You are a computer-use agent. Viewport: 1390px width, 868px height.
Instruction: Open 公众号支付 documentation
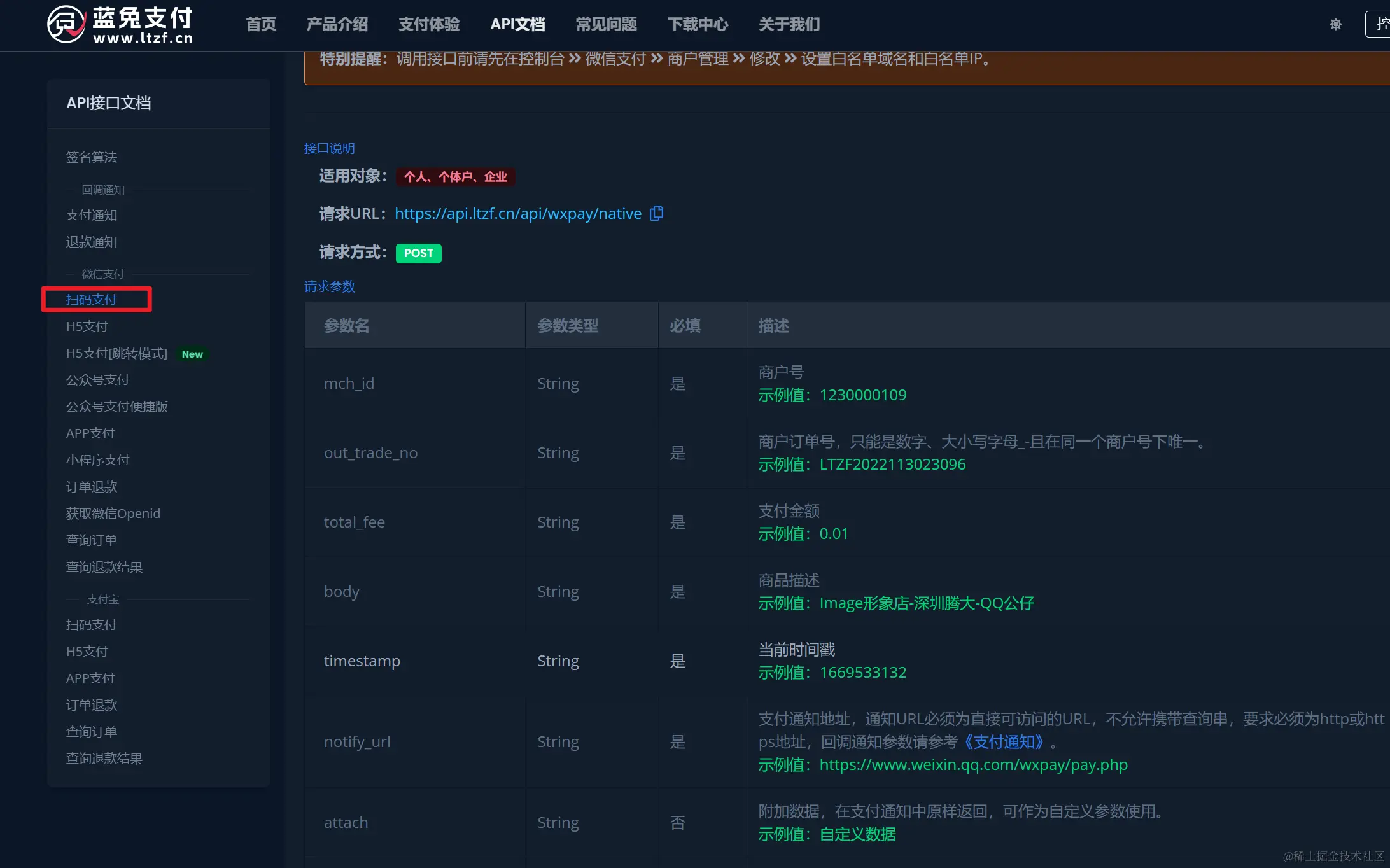click(97, 379)
